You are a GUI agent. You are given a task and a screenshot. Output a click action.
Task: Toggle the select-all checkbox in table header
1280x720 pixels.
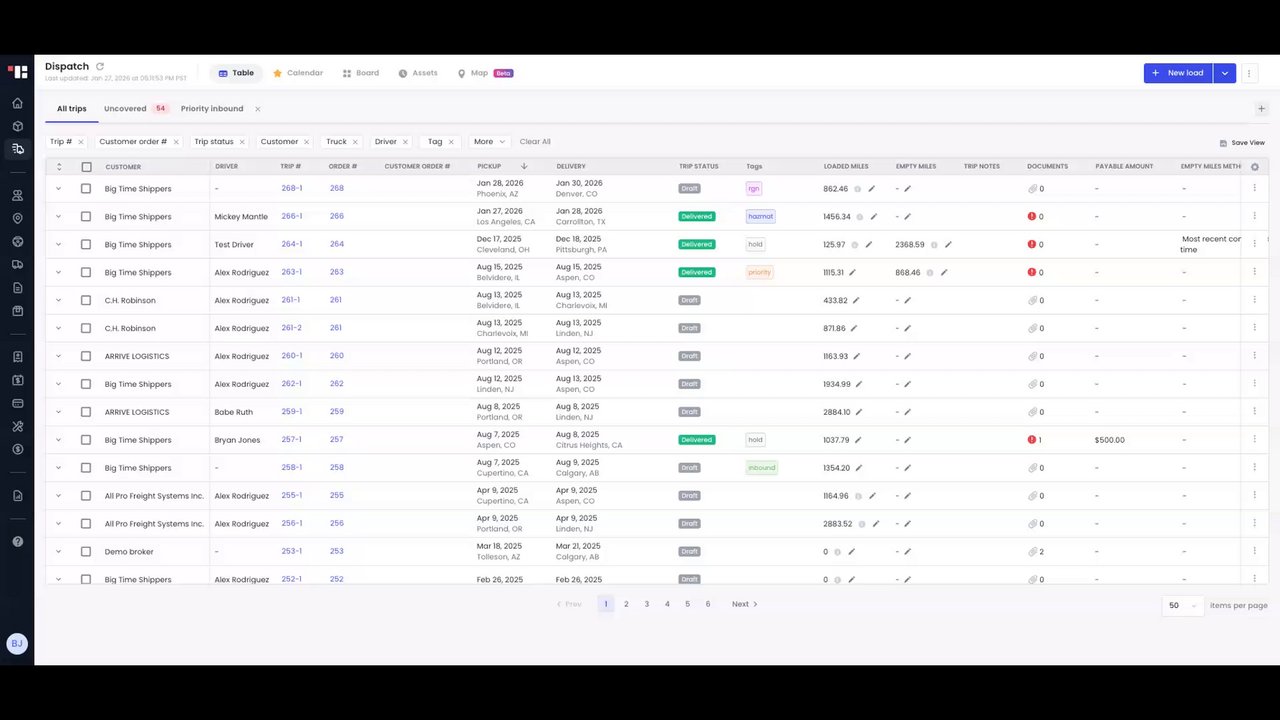pyautogui.click(x=86, y=167)
